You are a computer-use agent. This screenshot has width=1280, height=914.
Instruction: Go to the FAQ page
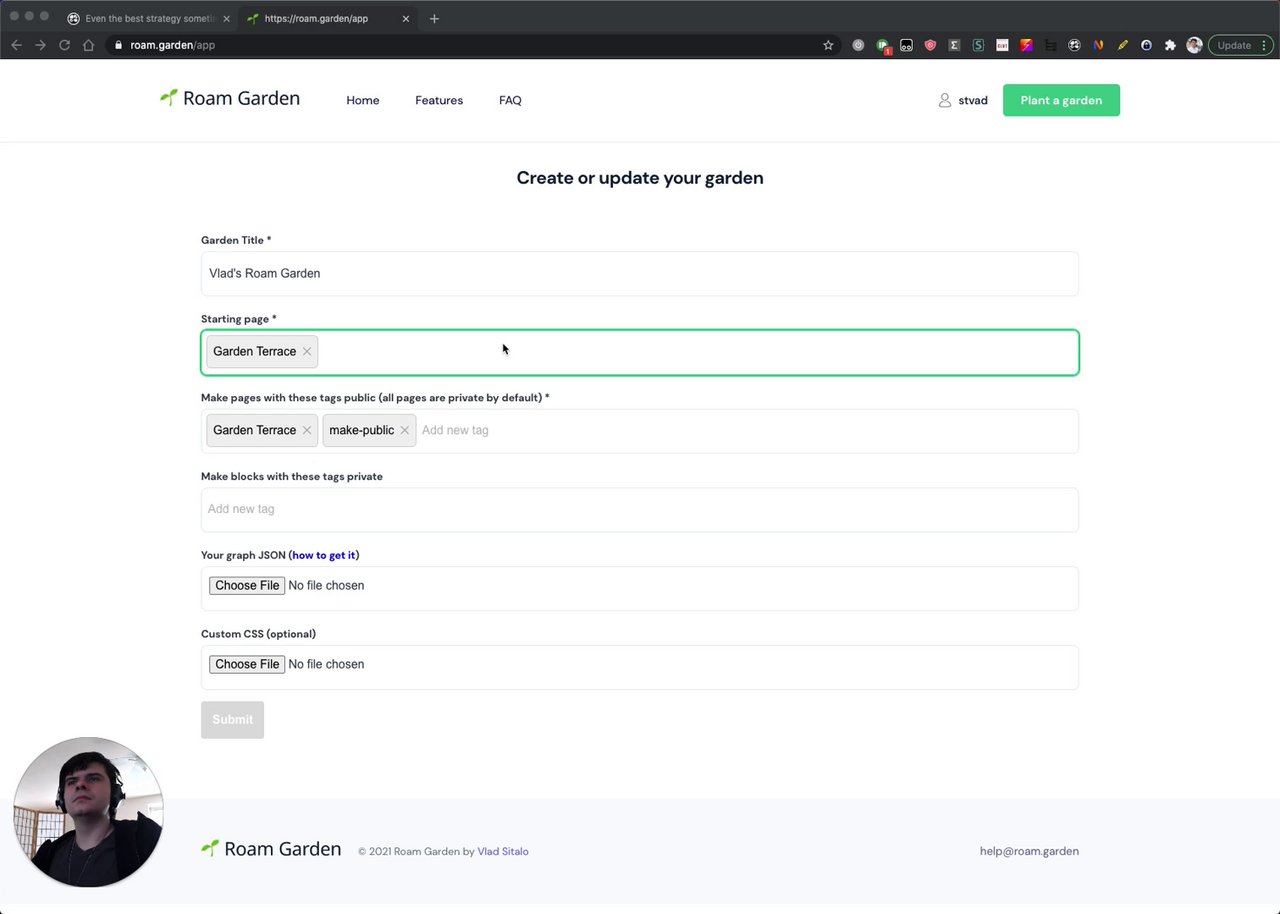[510, 100]
